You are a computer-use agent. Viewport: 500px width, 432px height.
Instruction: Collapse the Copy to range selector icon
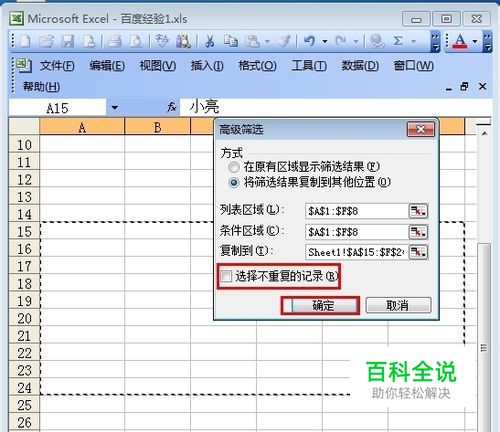click(418, 252)
